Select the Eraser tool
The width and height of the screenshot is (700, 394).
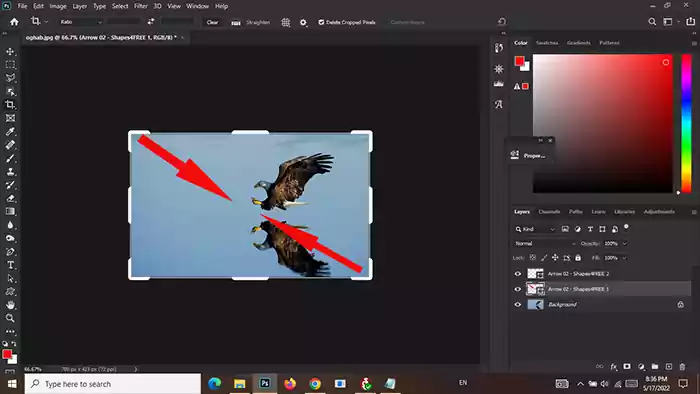coord(10,199)
